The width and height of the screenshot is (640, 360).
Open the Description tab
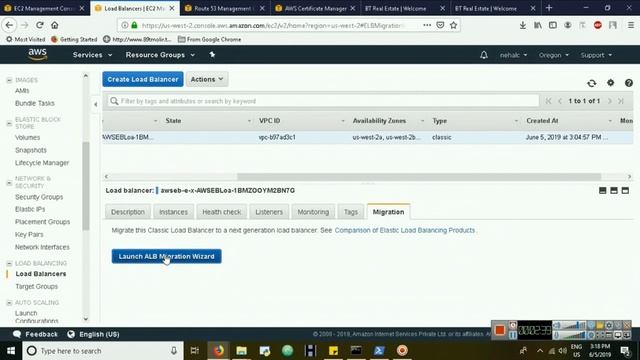tap(128, 212)
